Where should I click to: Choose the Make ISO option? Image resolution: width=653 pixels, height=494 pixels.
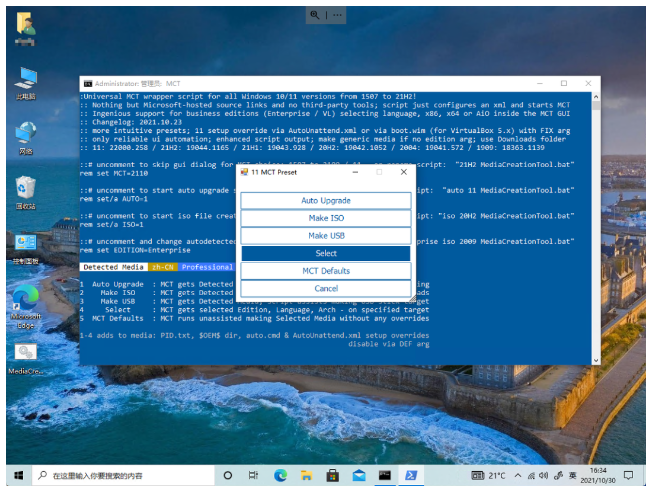point(325,218)
